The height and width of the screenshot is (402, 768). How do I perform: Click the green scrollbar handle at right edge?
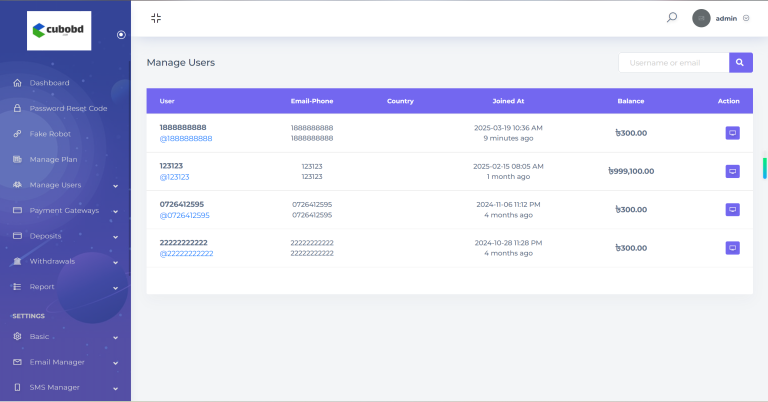pos(764,167)
